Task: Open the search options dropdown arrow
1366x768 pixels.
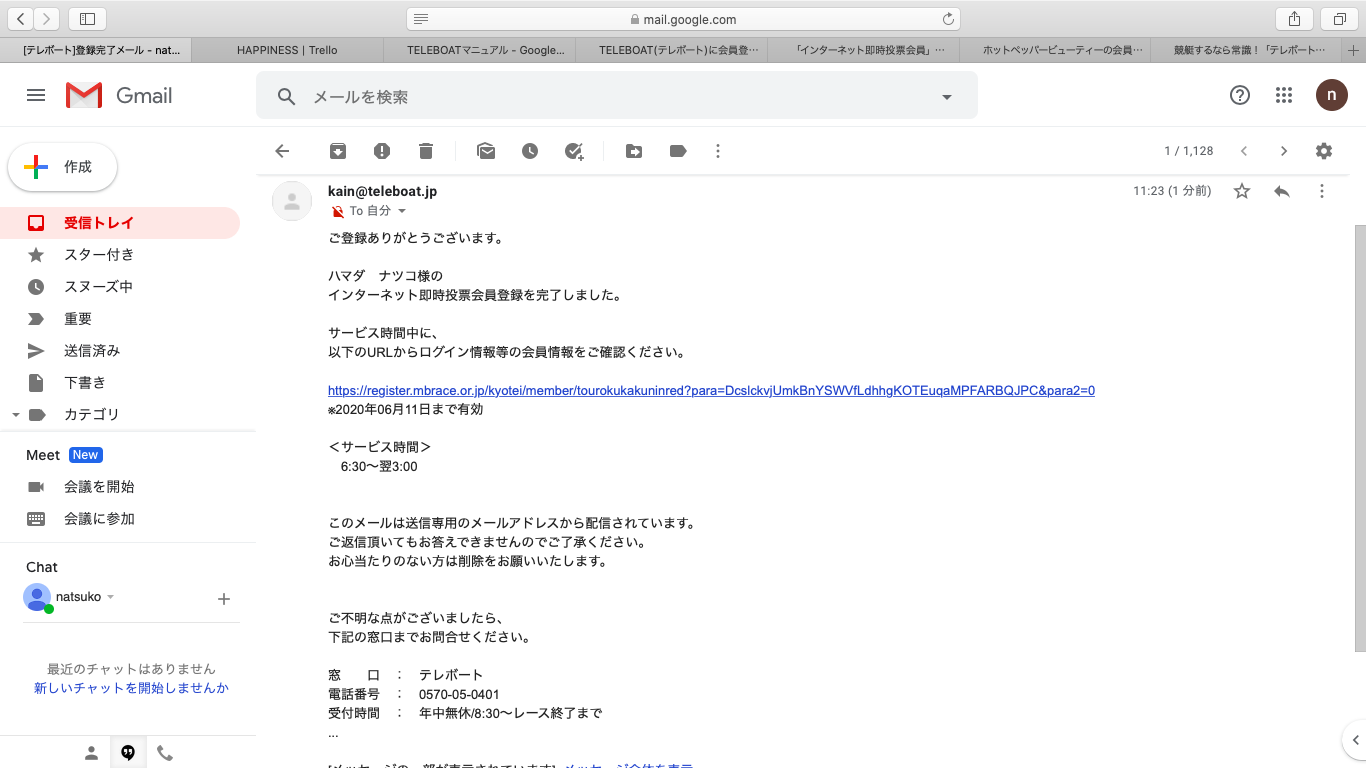Action: click(946, 97)
